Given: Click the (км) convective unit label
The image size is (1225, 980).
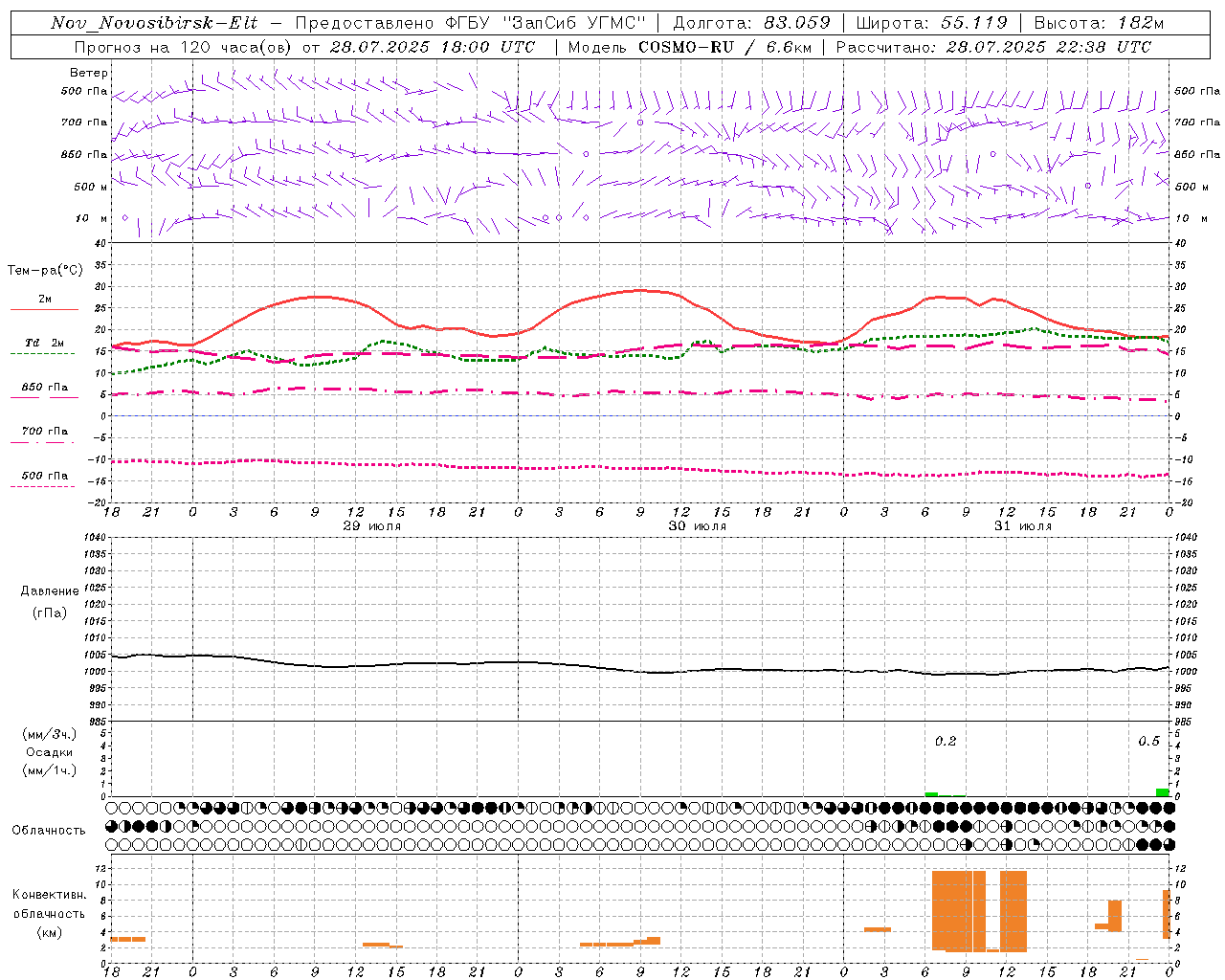Looking at the screenshot, I should (x=50, y=932).
